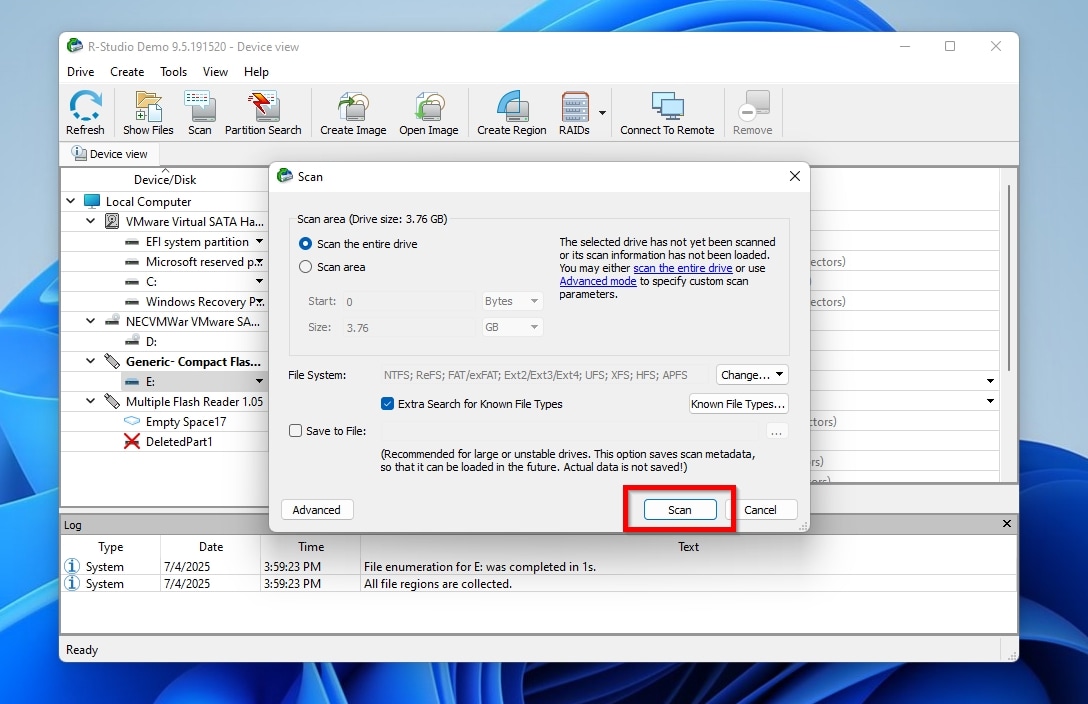Click the Device/Disk column header
The image size is (1088, 704).
pyautogui.click(x=165, y=180)
